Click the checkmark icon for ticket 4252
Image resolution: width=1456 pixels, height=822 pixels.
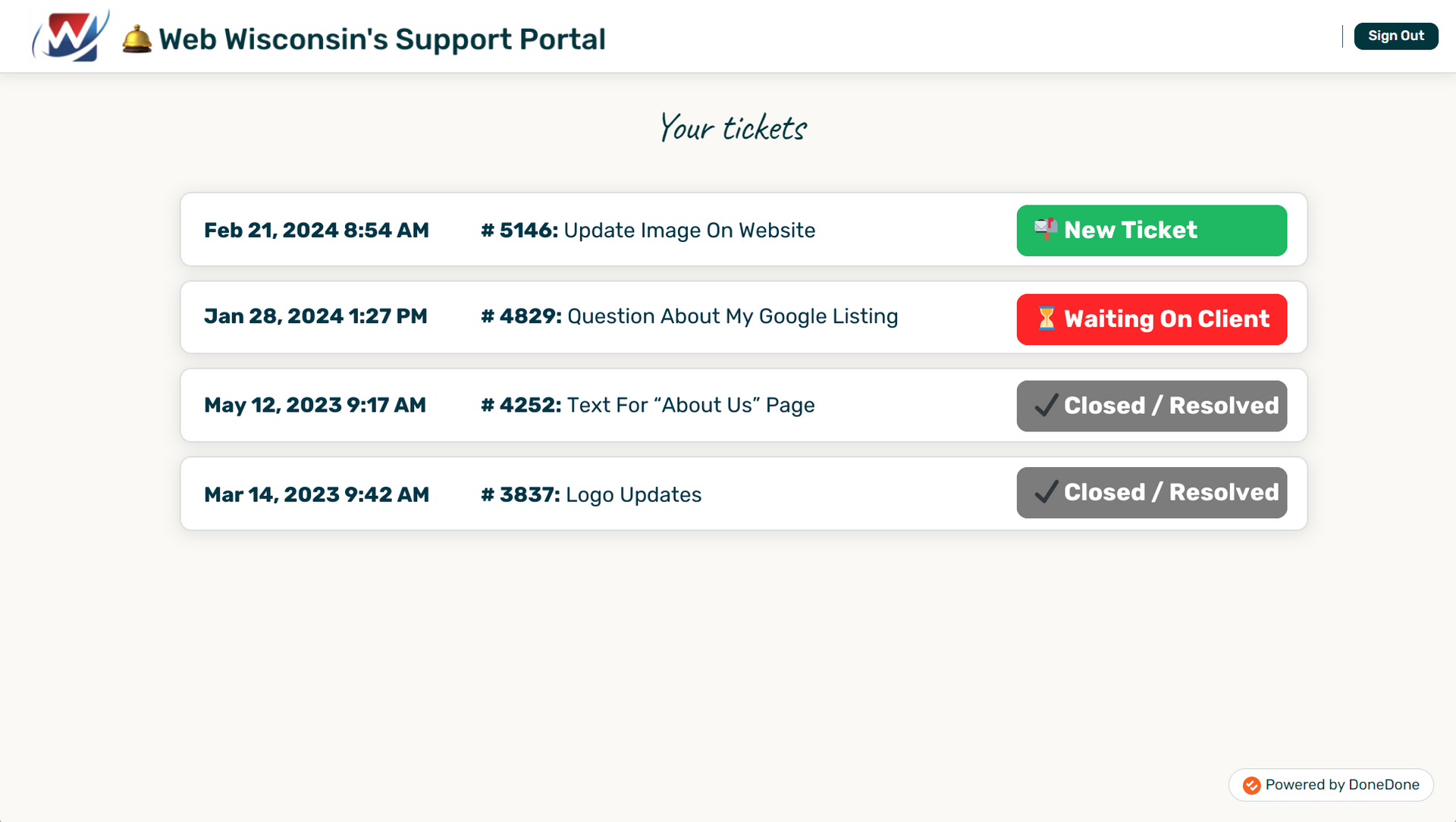1046,406
